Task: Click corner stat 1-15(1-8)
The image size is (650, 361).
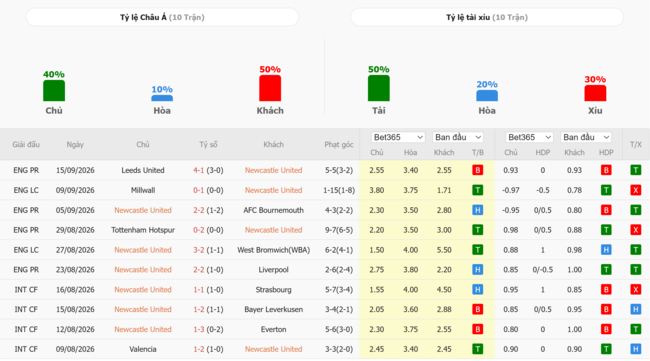Action: tap(339, 190)
